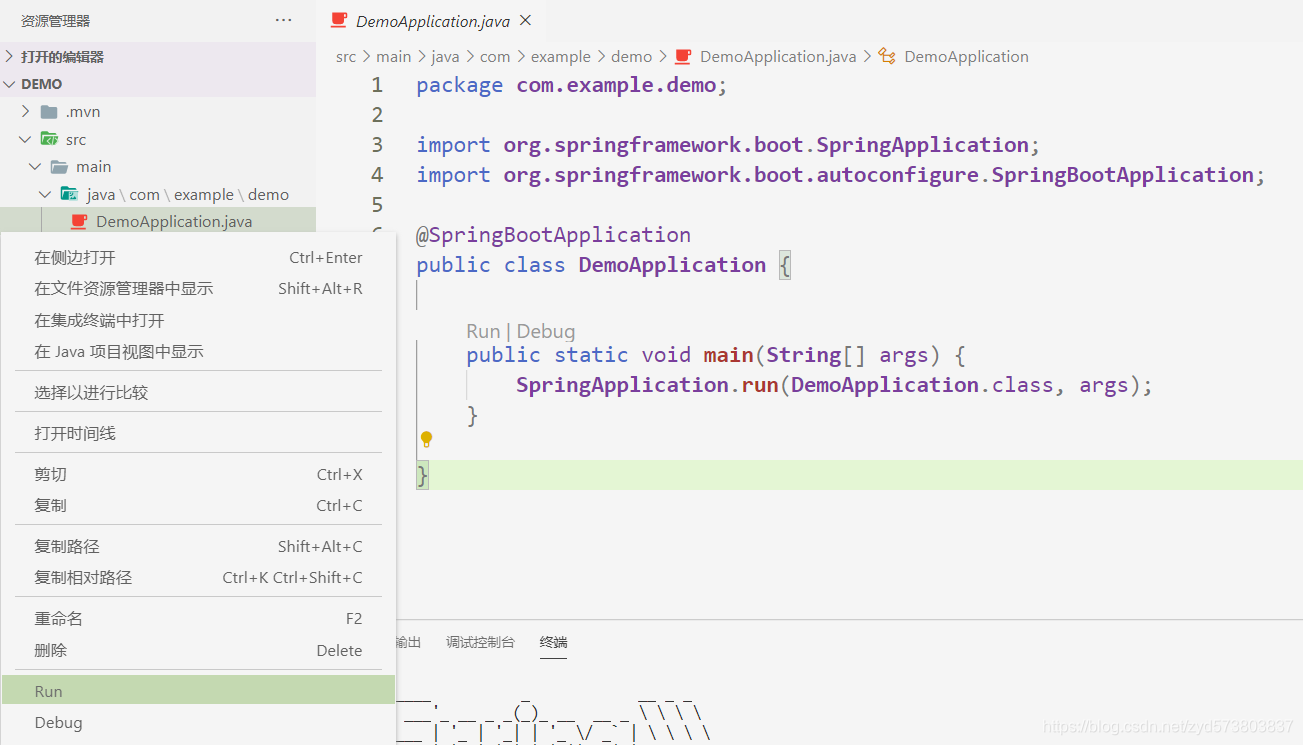Click src in the breadcrumb path
This screenshot has height=745, width=1303.
346,56
